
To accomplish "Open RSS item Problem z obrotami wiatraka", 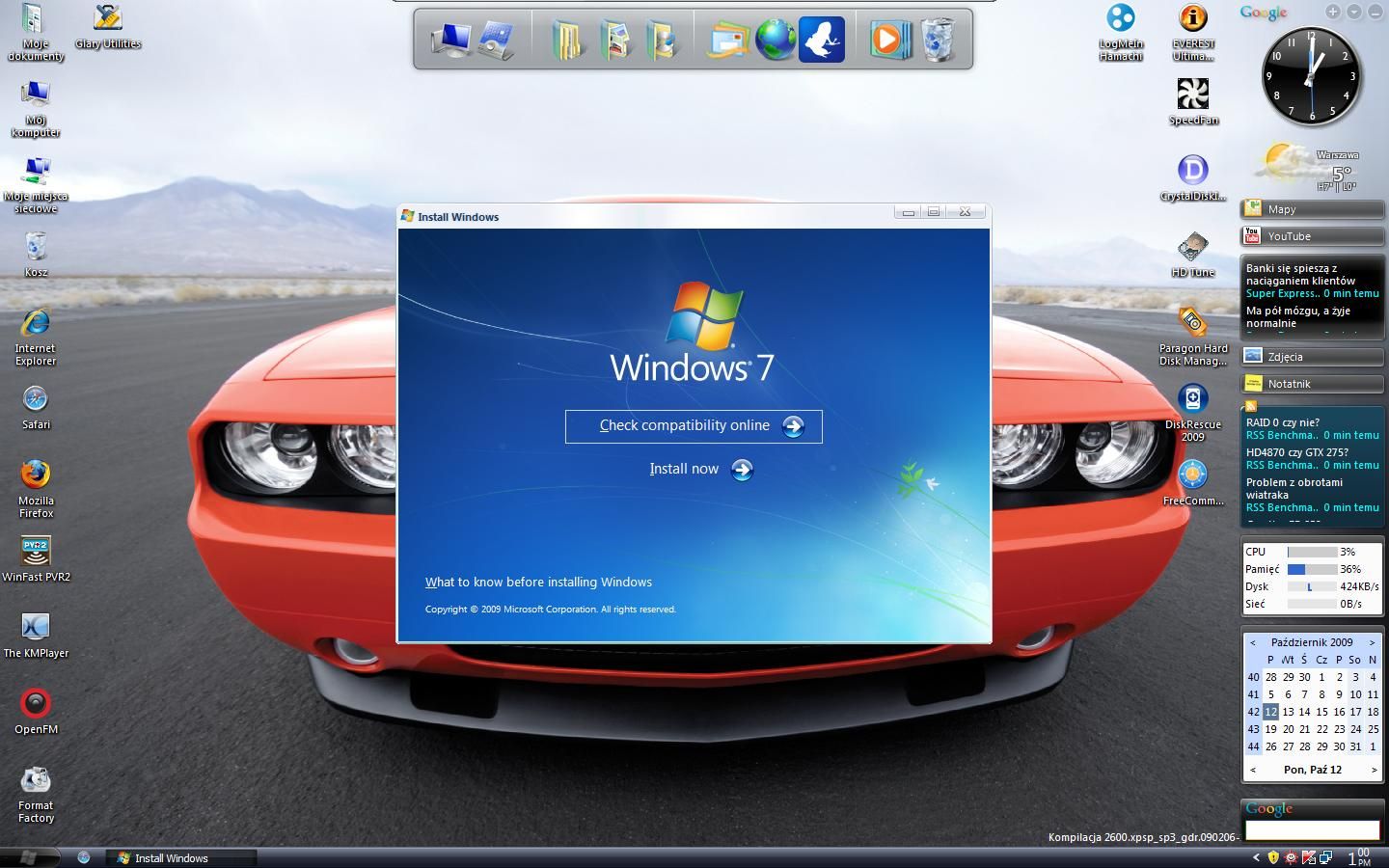I will pyautogui.click(x=1294, y=489).
